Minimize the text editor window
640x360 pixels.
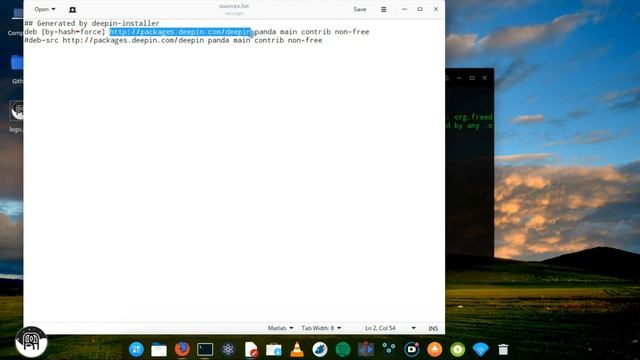tap(404, 9)
